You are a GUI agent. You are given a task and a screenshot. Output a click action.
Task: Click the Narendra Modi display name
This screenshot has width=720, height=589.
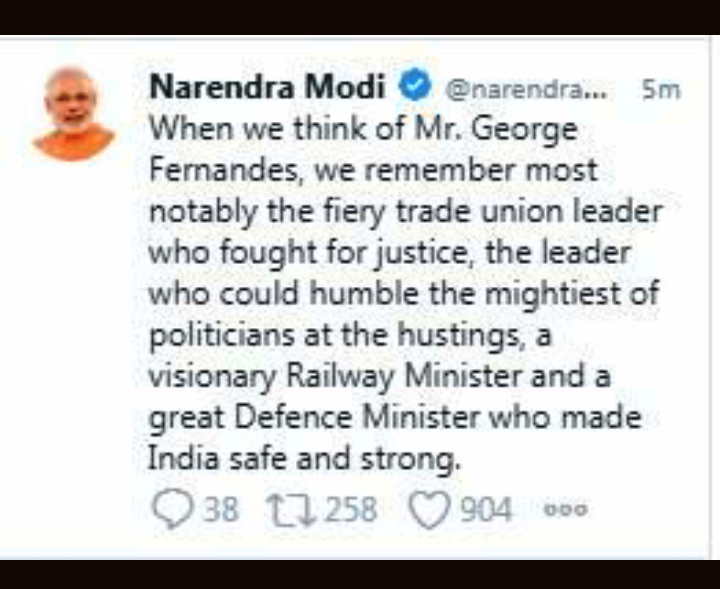pos(267,88)
